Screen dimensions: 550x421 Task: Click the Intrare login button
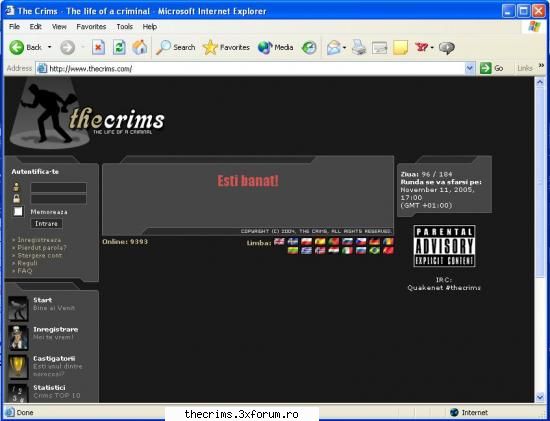pyautogui.click(x=46, y=223)
